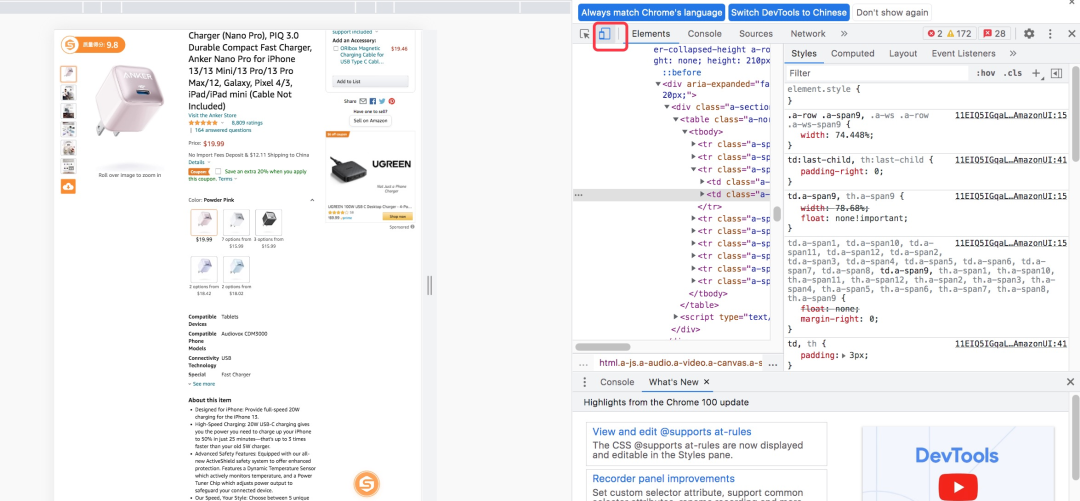Check the ORIbox Magnetic Charging Cable accessory

(335, 49)
